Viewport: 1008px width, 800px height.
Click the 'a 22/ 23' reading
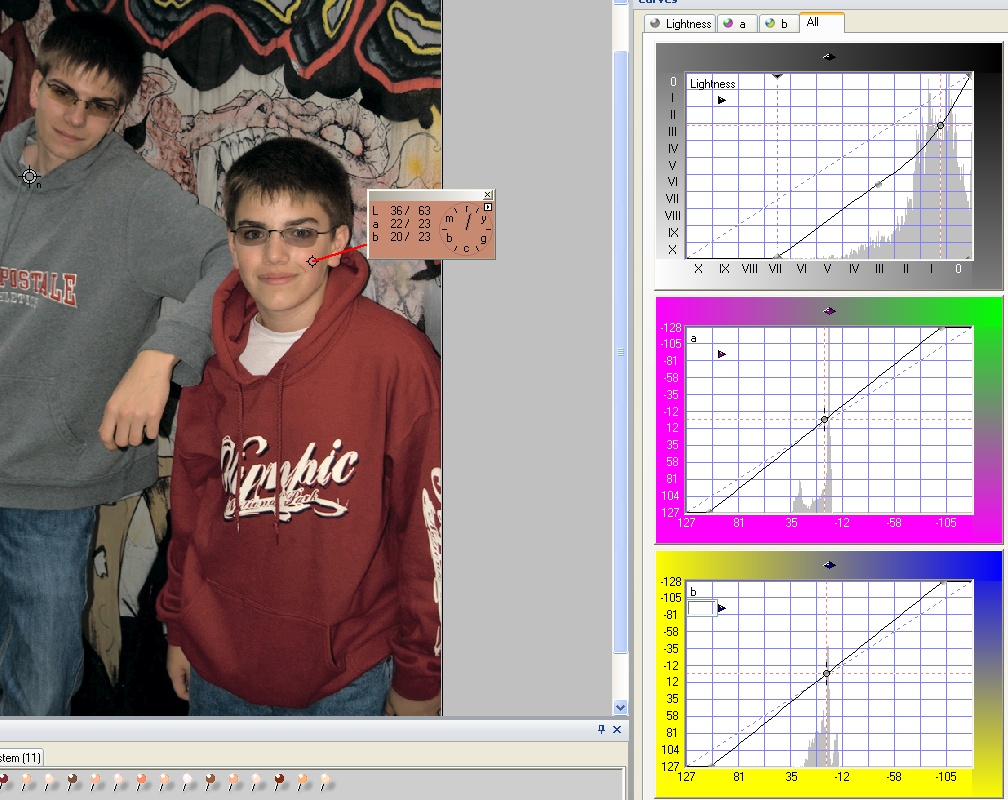pyautogui.click(x=402, y=224)
